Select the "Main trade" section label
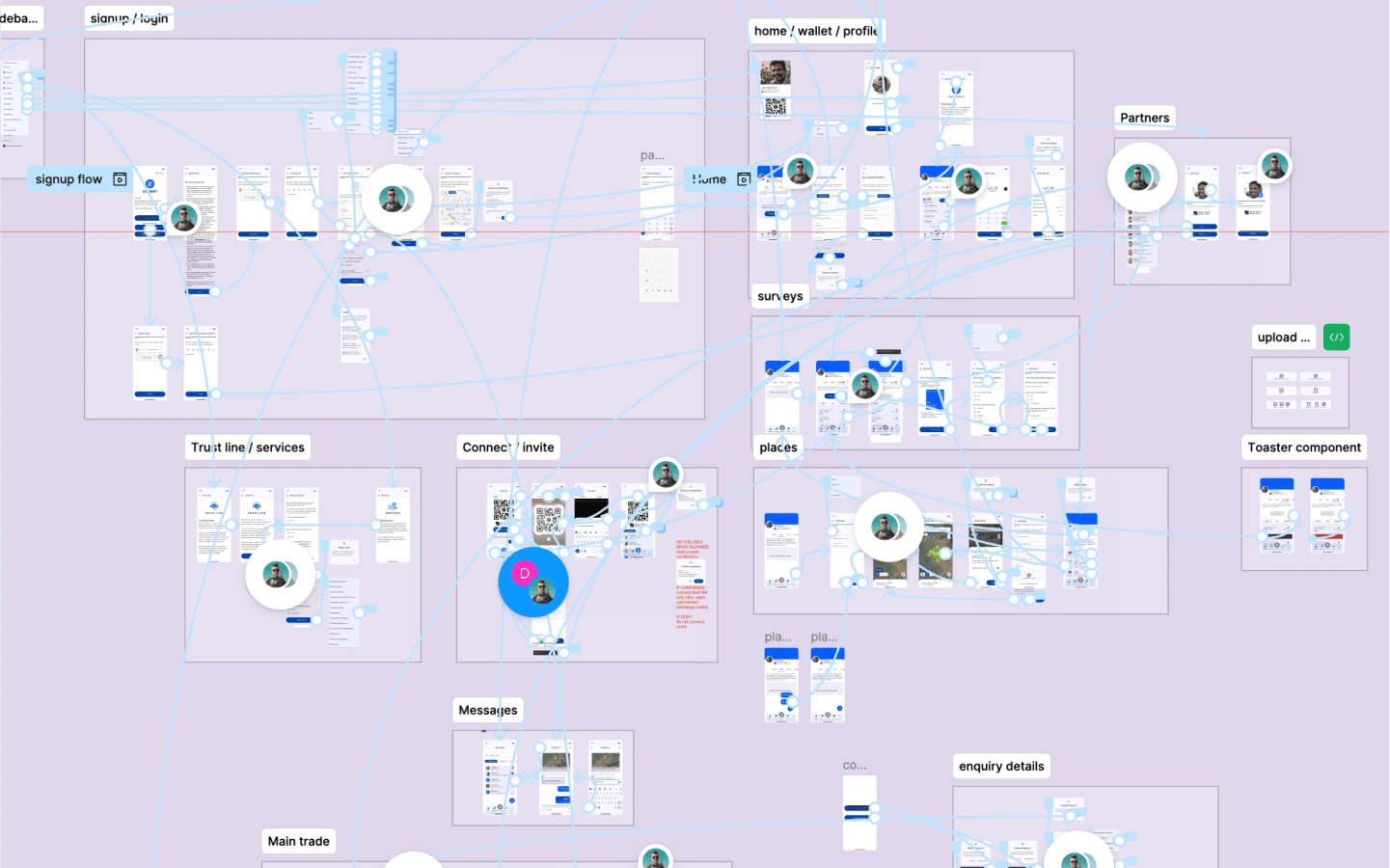 [x=299, y=841]
